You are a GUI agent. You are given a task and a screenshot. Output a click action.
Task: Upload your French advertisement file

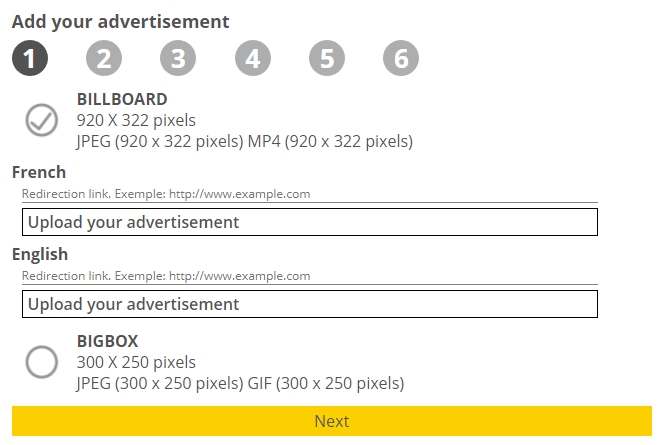point(309,222)
